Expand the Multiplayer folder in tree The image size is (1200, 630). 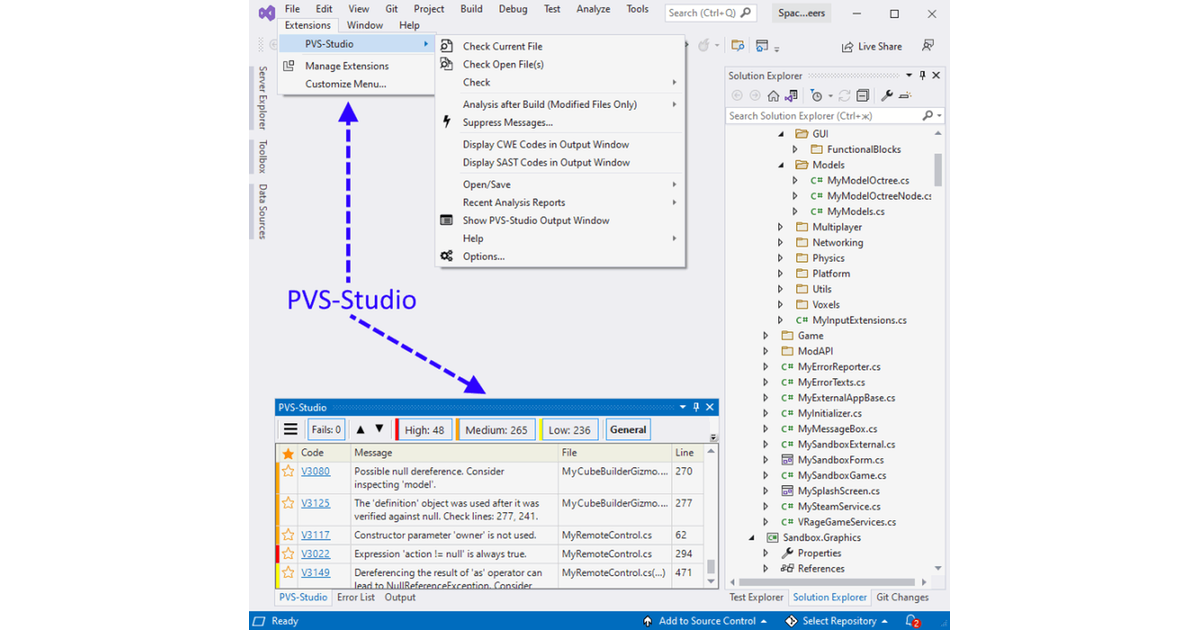pos(781,228)
